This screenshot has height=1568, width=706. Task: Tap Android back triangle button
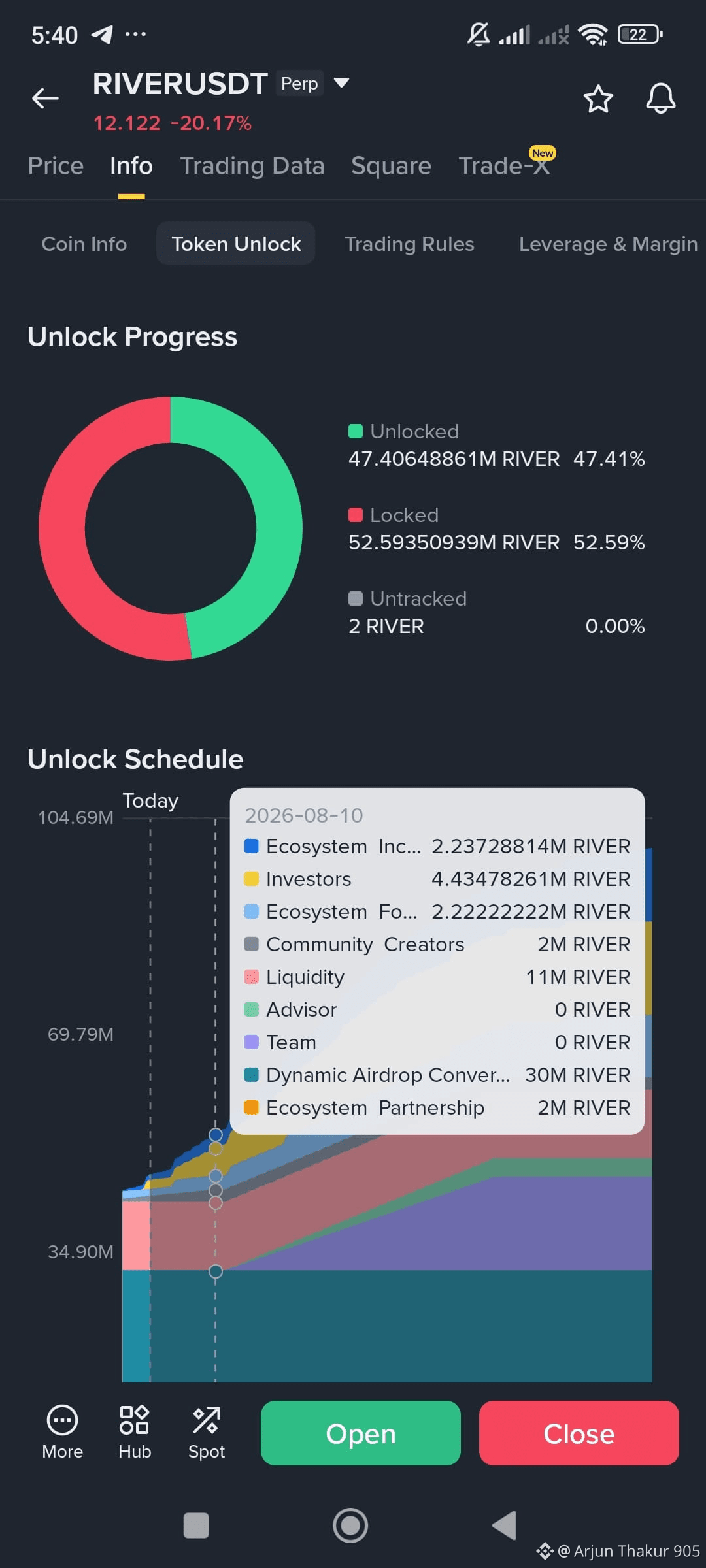click(504, 1526)
